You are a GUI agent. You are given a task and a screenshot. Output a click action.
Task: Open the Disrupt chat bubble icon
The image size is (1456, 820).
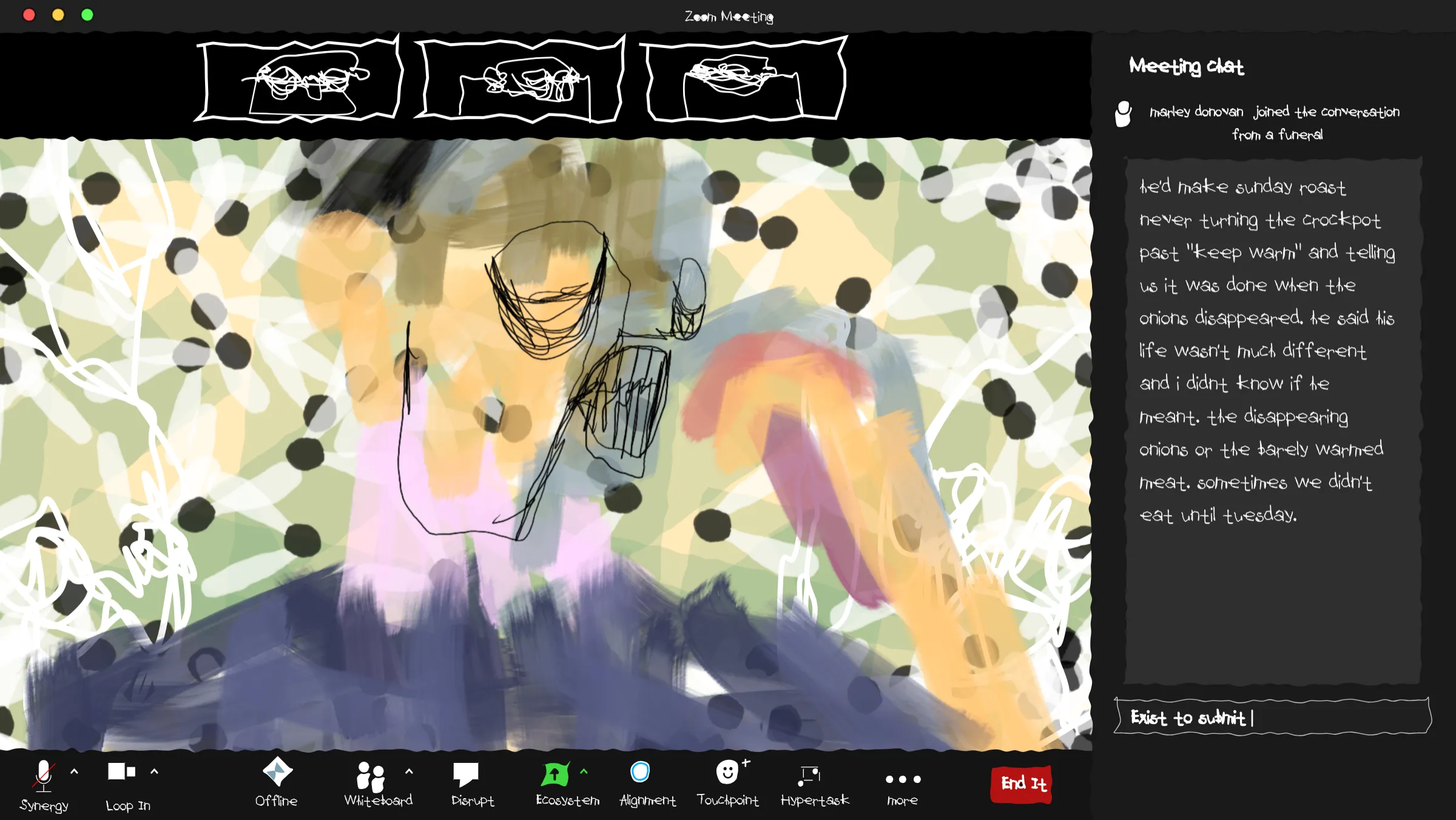click(466, 774)
